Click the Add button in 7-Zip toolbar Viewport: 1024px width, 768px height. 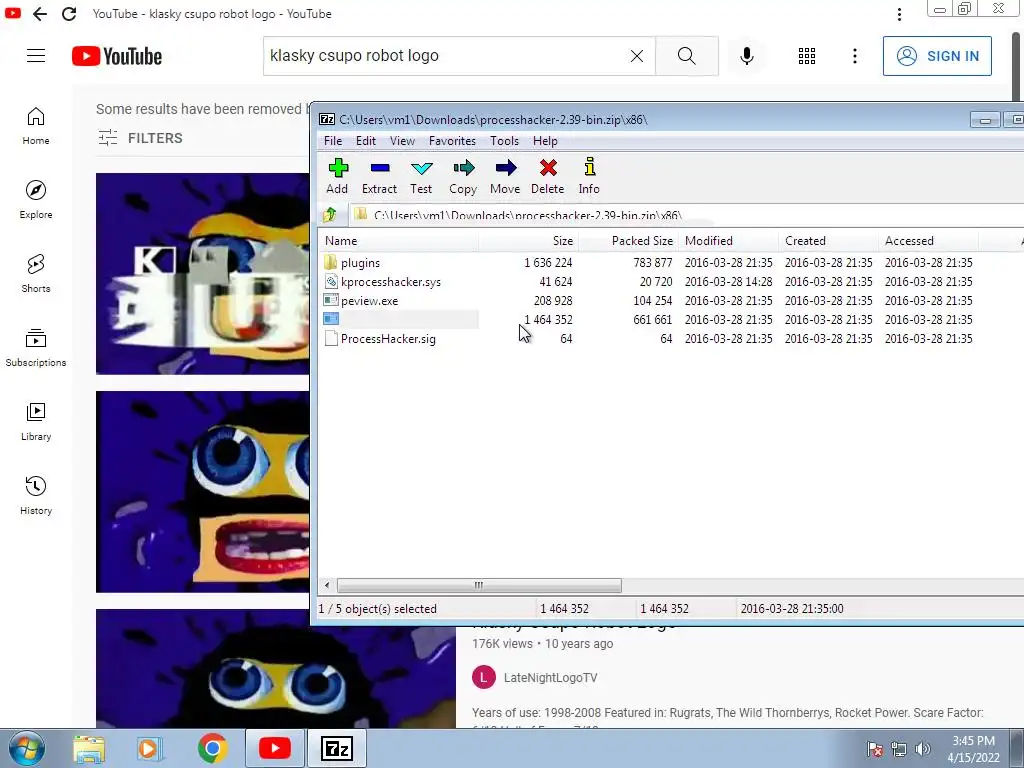pos(337,176)
